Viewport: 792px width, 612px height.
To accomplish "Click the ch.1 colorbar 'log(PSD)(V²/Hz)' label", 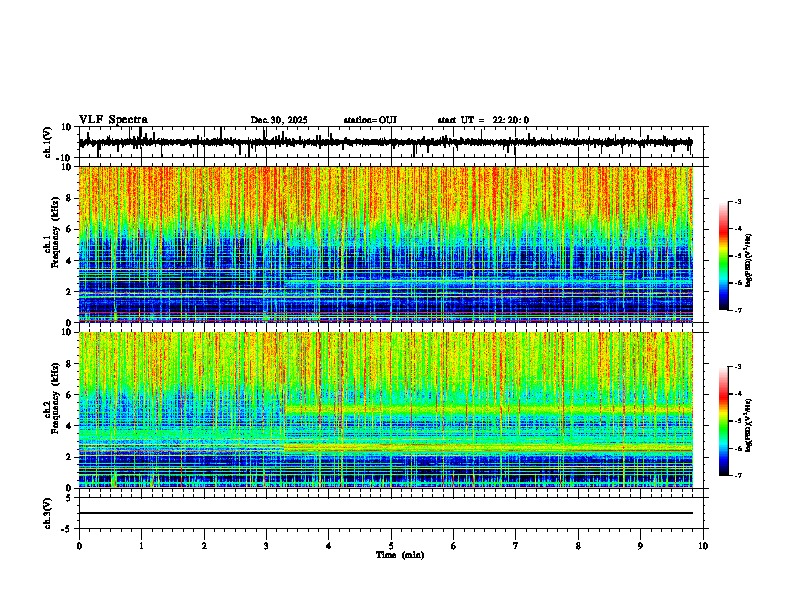I will click(x=749, y=260).
